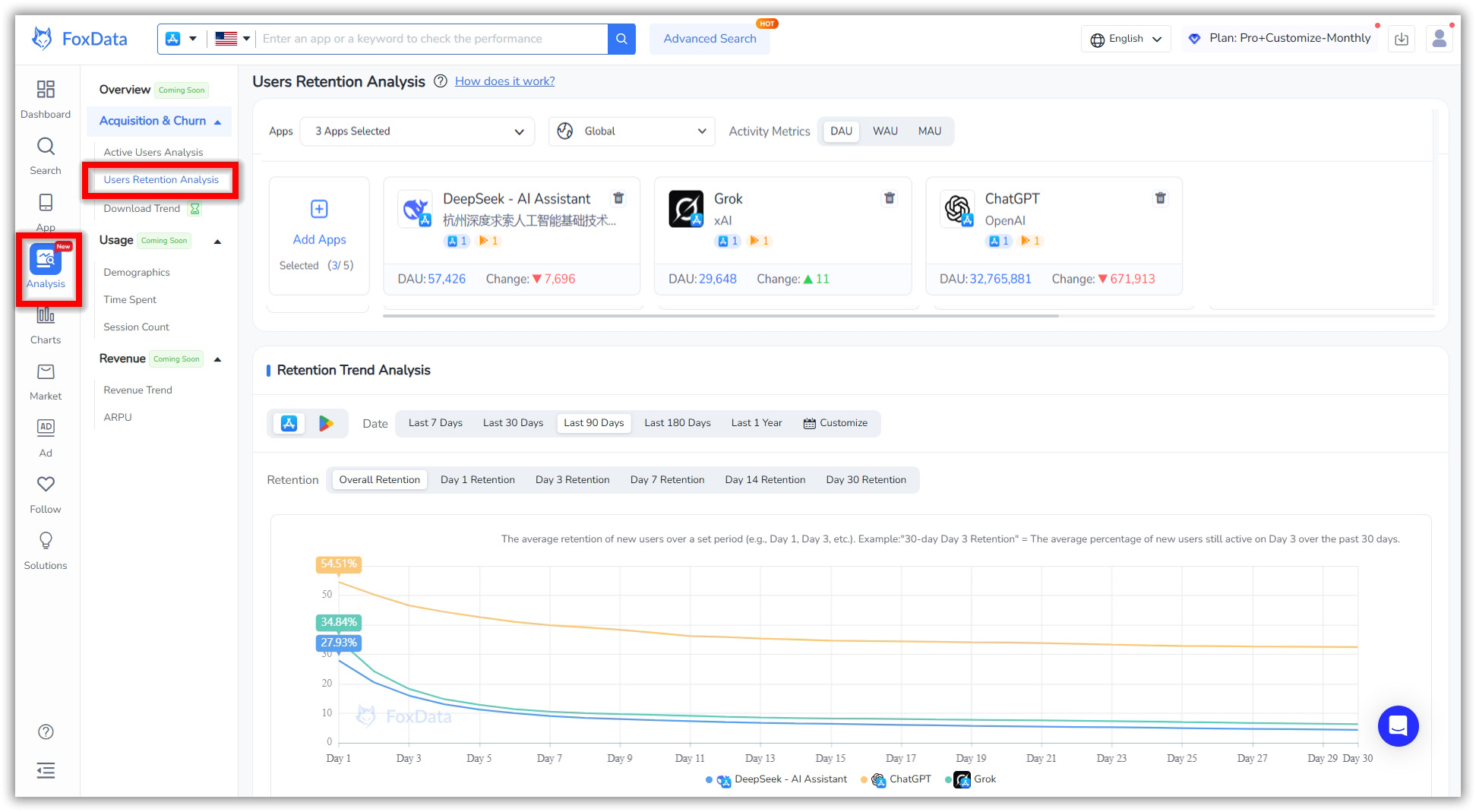Delete ChatGPT app with trash icon
The image size is (1476, 812).
[1161, 198]
